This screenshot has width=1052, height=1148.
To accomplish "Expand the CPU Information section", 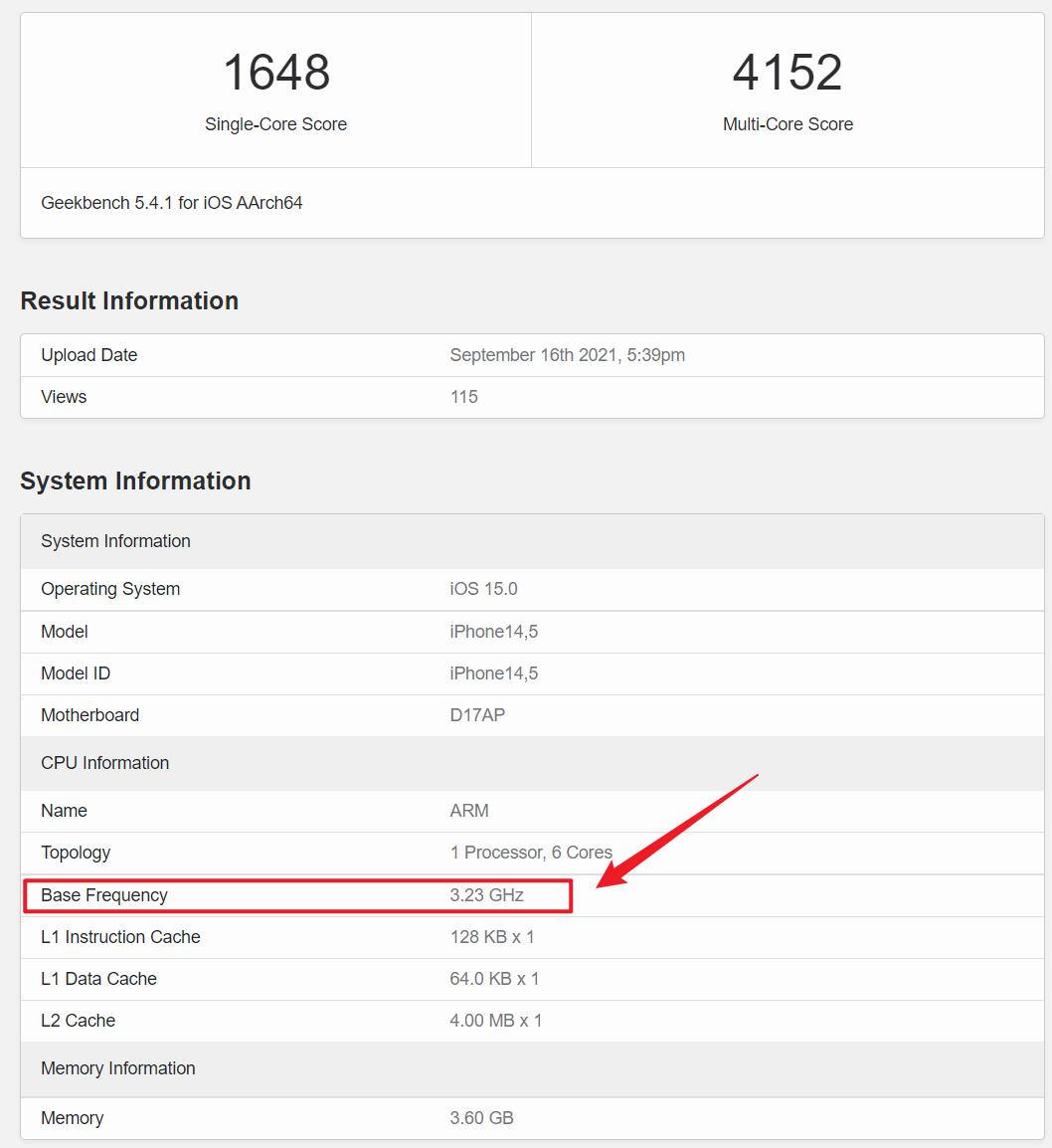I will click(x=104, y=762).
